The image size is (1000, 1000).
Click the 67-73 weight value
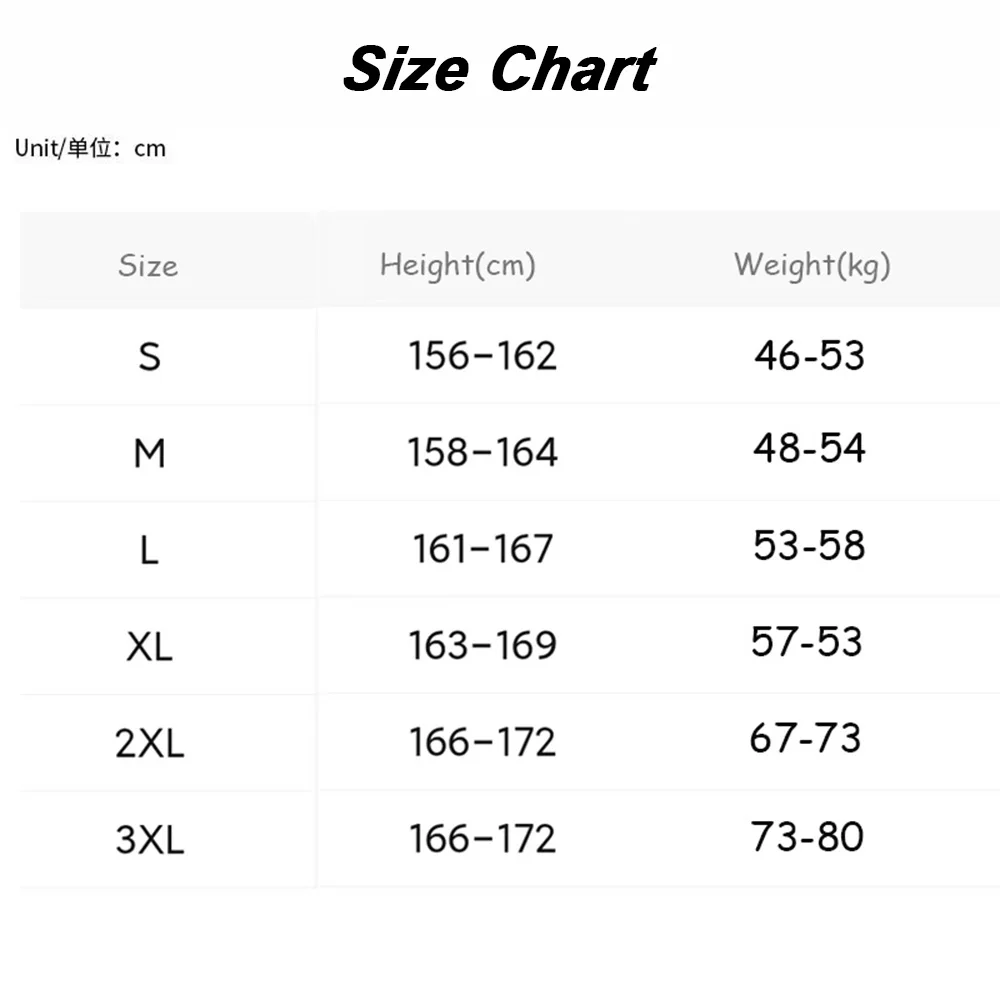805,738
